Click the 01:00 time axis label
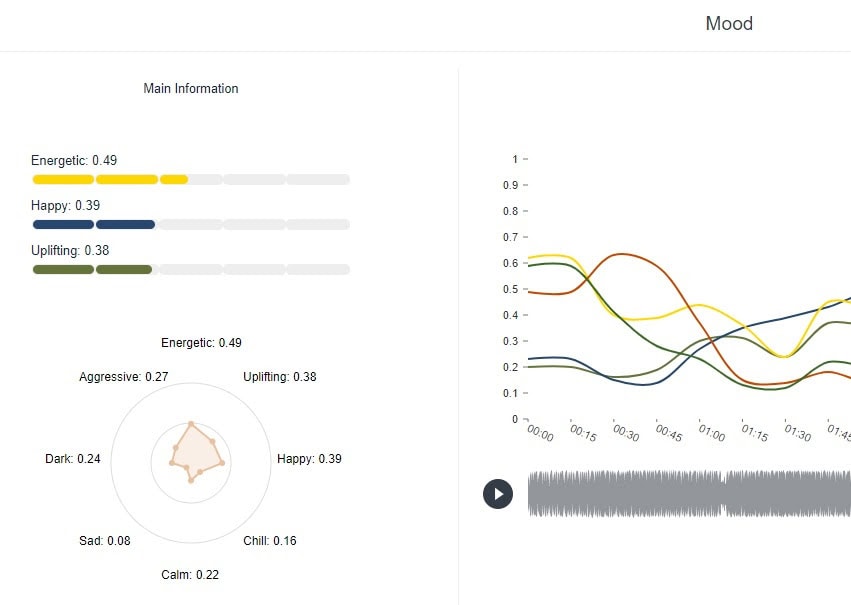 pos(712,432)
